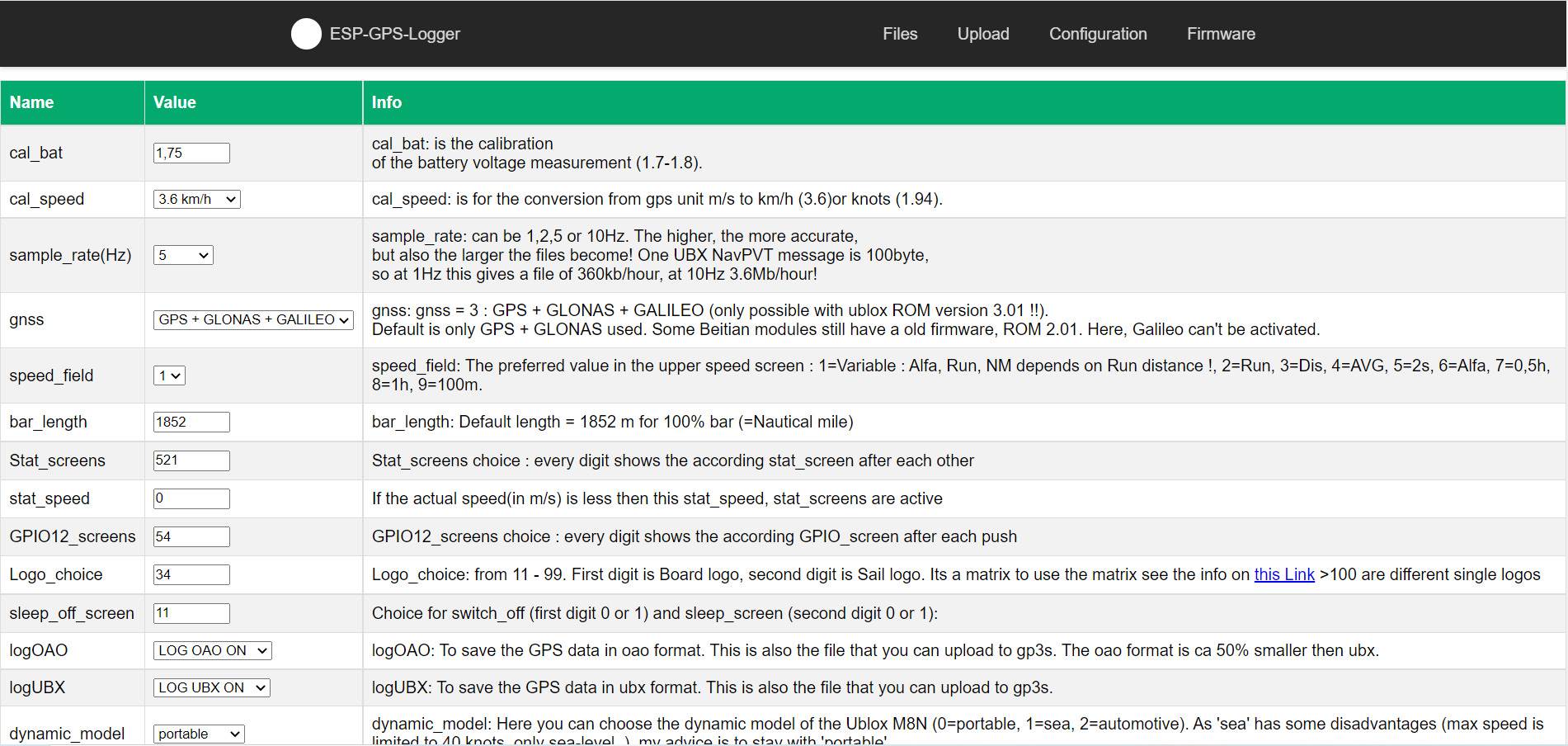Click inside the bar_length value box

coord(191,422)
